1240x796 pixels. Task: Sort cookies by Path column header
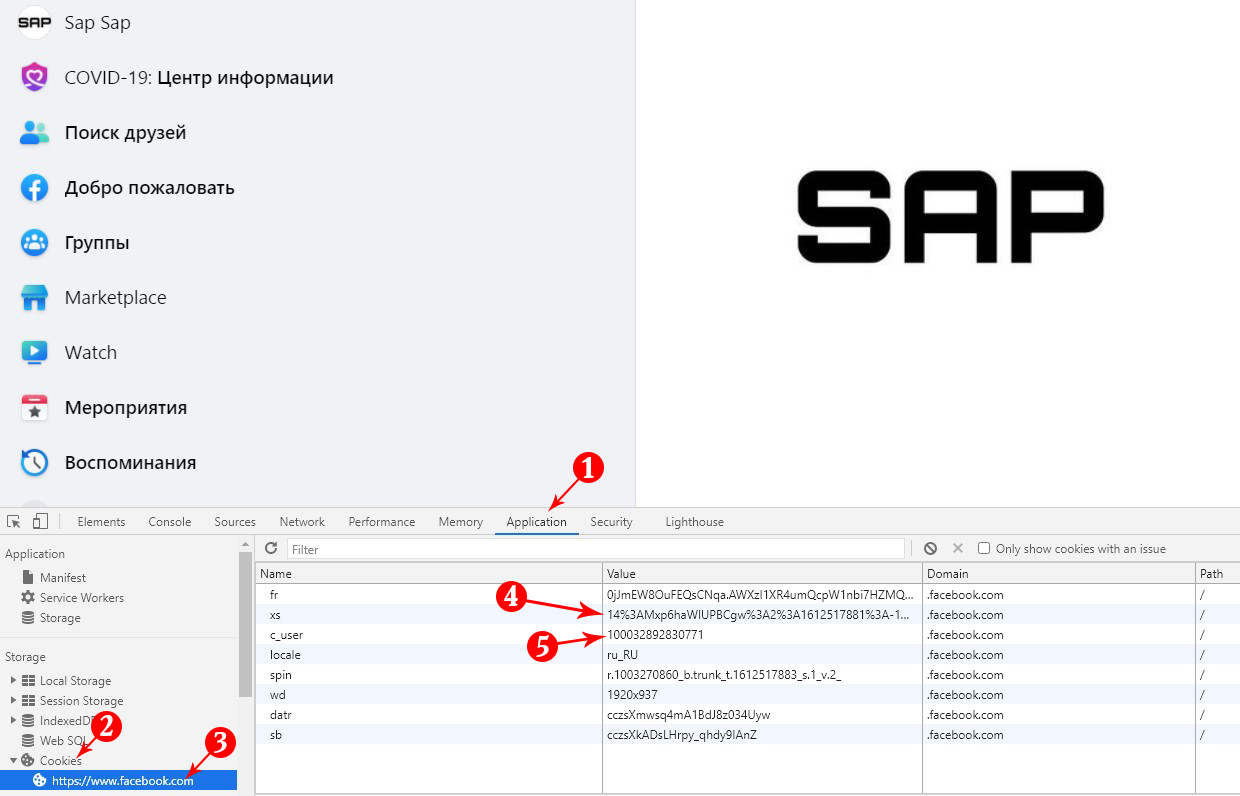click(x=1219, y=574)
